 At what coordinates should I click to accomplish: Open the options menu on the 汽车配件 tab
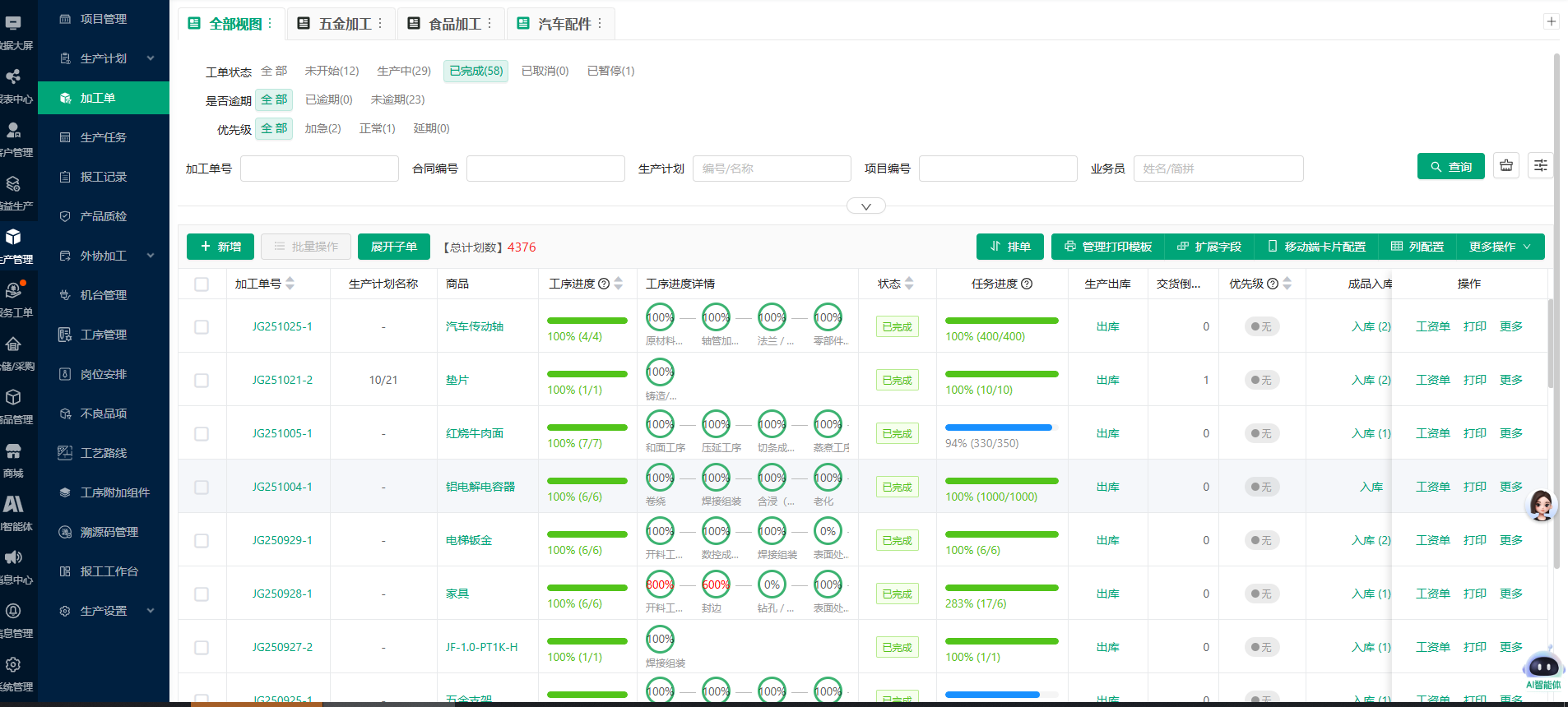pyautogui.click(x=600, y=24)
